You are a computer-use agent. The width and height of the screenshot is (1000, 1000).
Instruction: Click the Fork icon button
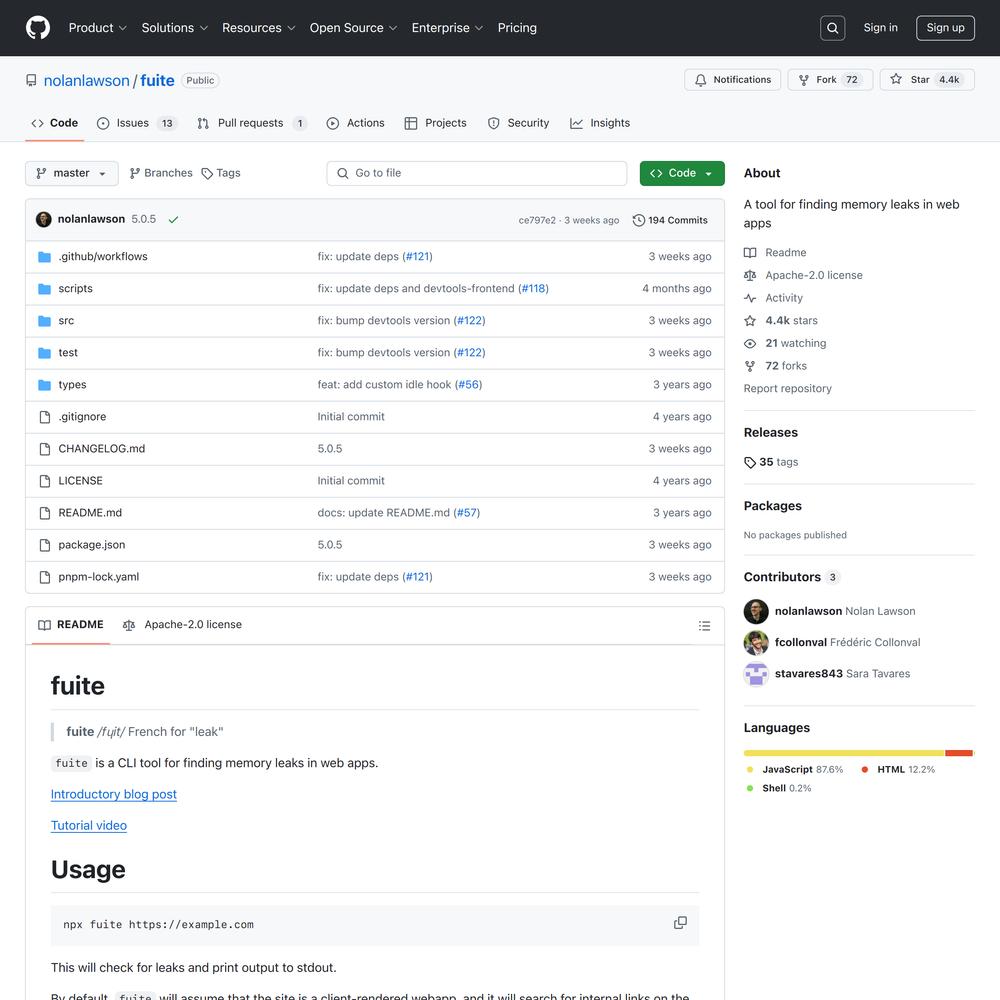click(804, 80)
